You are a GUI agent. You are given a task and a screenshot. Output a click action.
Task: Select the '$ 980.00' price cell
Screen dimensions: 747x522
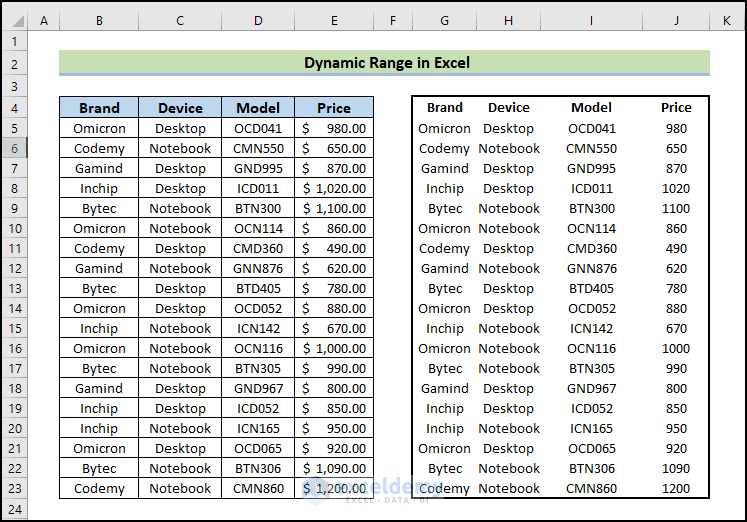tap(334, 128)
